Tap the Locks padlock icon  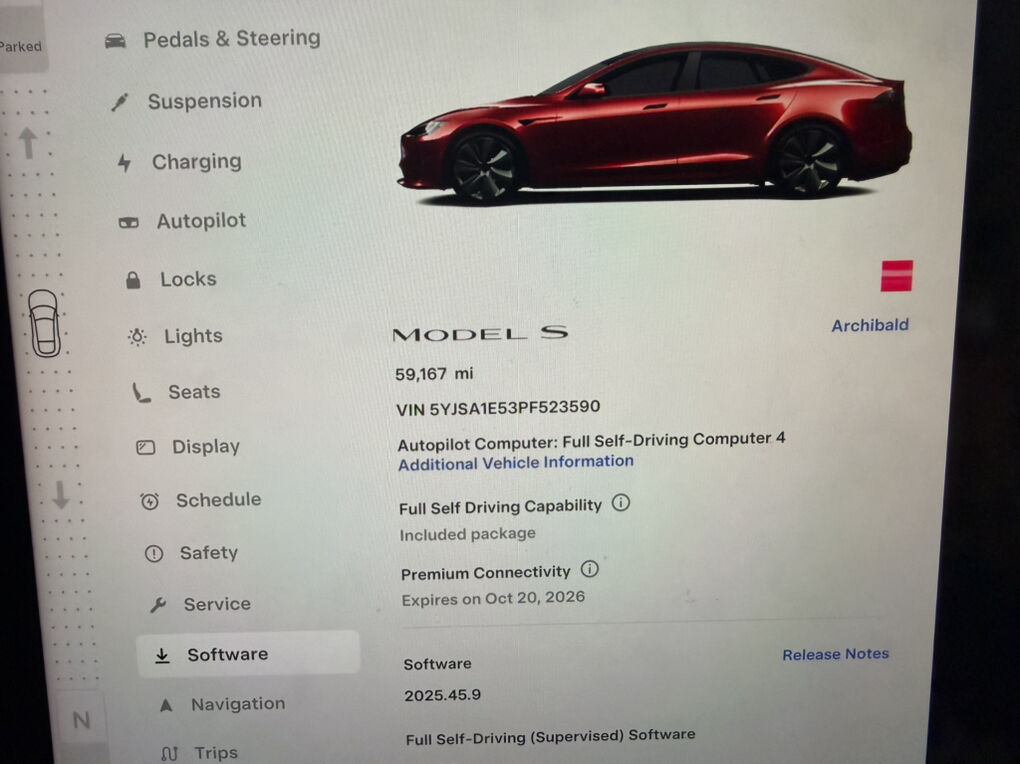click(133, 280)
